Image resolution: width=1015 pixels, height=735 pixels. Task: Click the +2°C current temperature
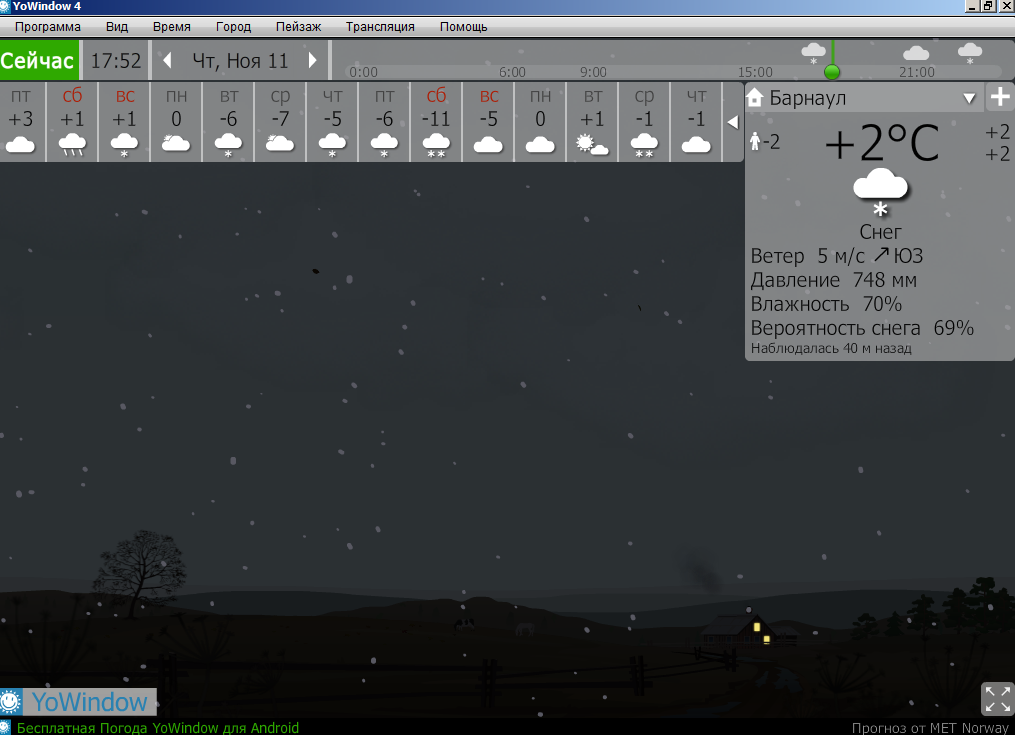[882, 142]
